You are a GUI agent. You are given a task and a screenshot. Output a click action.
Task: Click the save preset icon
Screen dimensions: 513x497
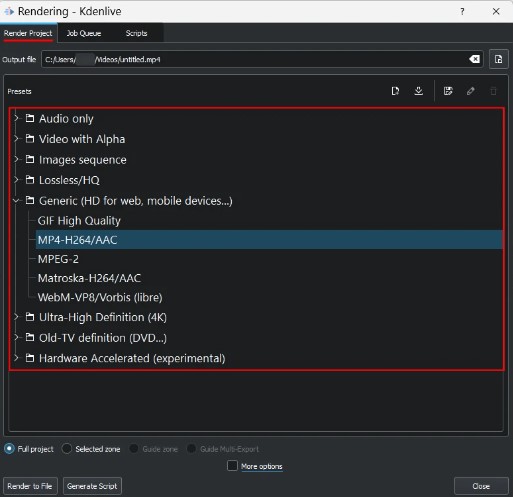pos(448,91)
